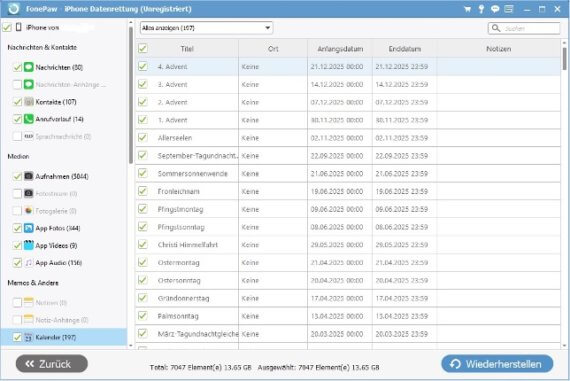Image resolution: width=570 pixels, height=381 pixels.
Task: Select the Gründonnerstag entry
Action: (x=183, y=298)
